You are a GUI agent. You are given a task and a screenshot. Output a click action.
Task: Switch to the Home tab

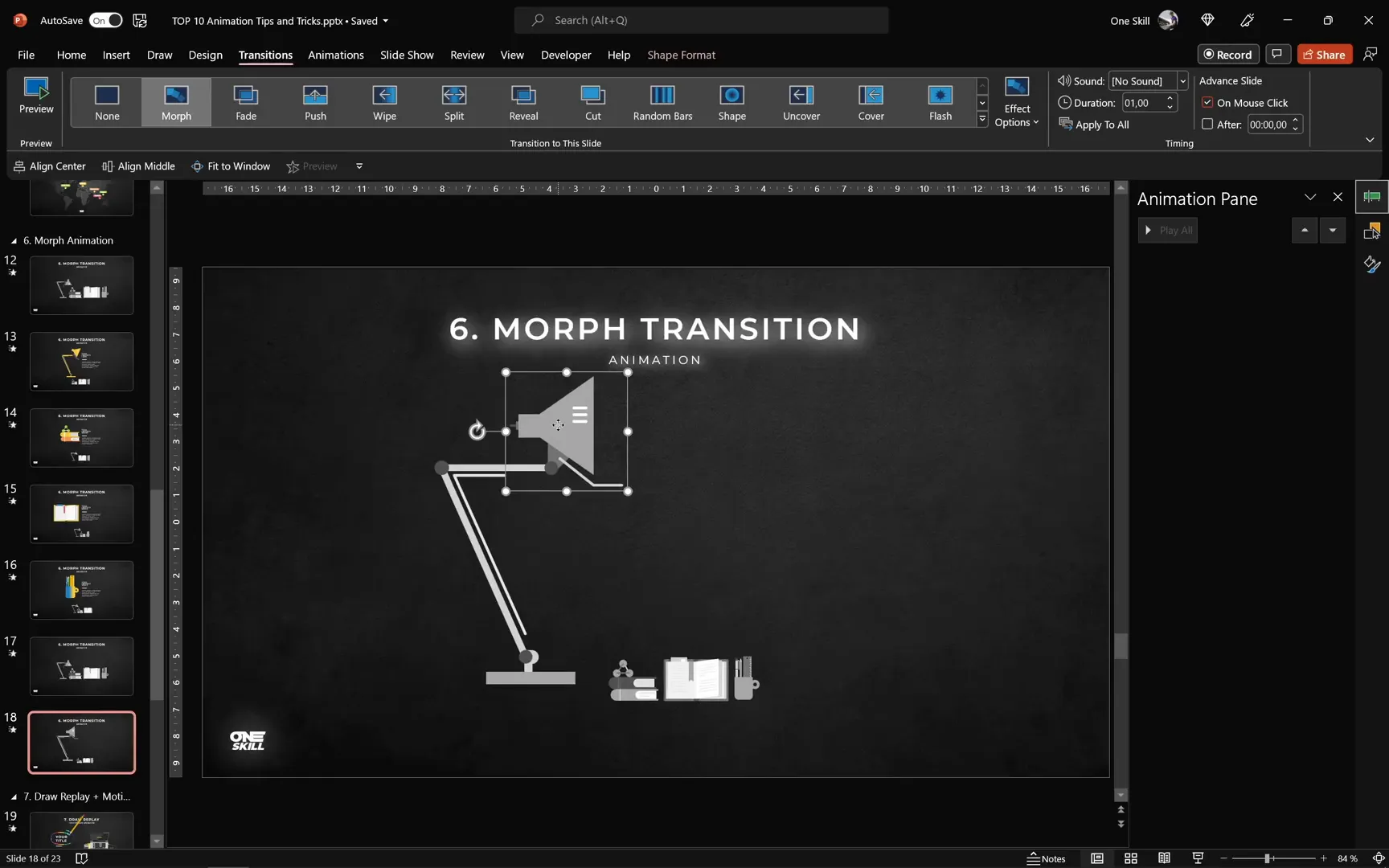72,55
